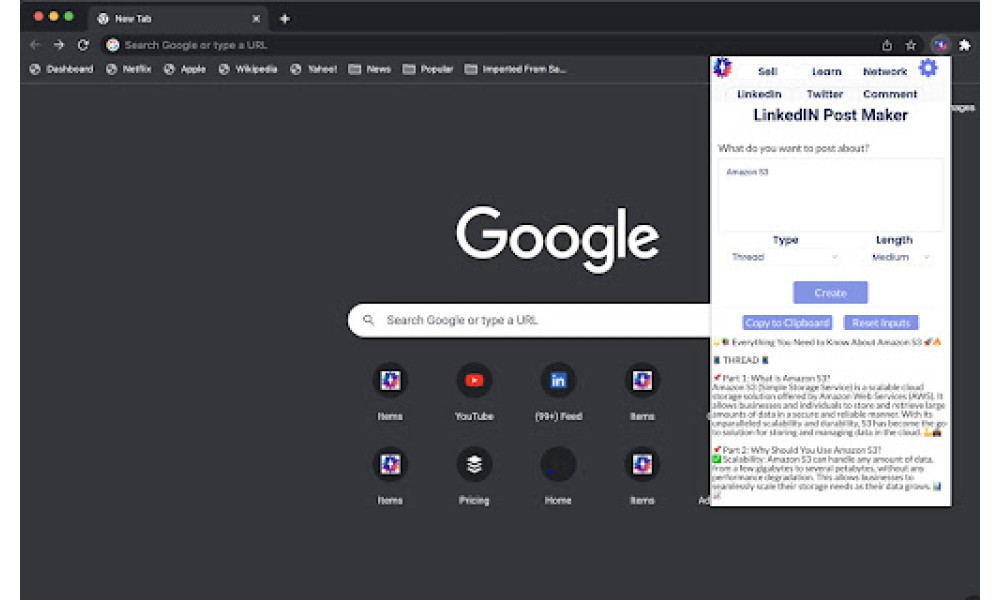Click the 'THREAD' line in the output
The width and height of the screenshot is (1000, 600).
pos(740,360)
